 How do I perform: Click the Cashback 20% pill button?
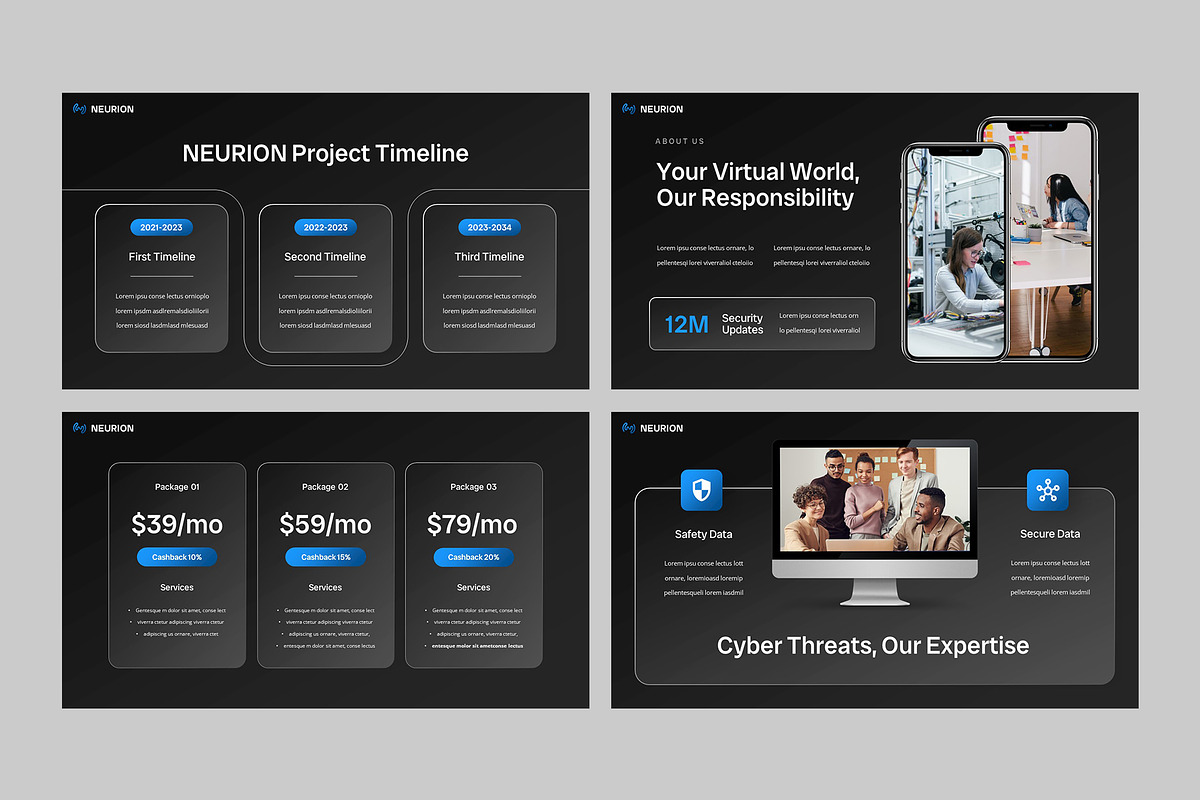point(473,557)
